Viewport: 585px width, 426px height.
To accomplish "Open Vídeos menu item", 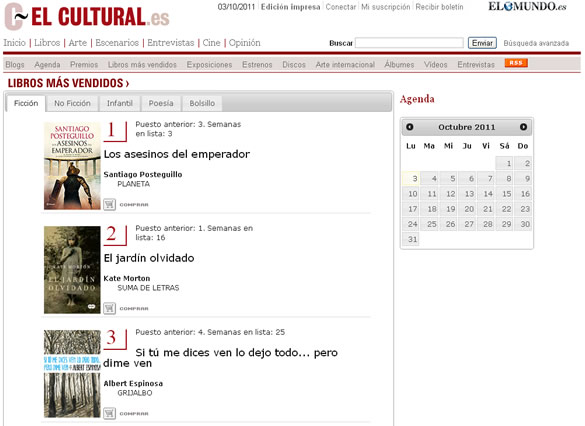I will [435, 65].
